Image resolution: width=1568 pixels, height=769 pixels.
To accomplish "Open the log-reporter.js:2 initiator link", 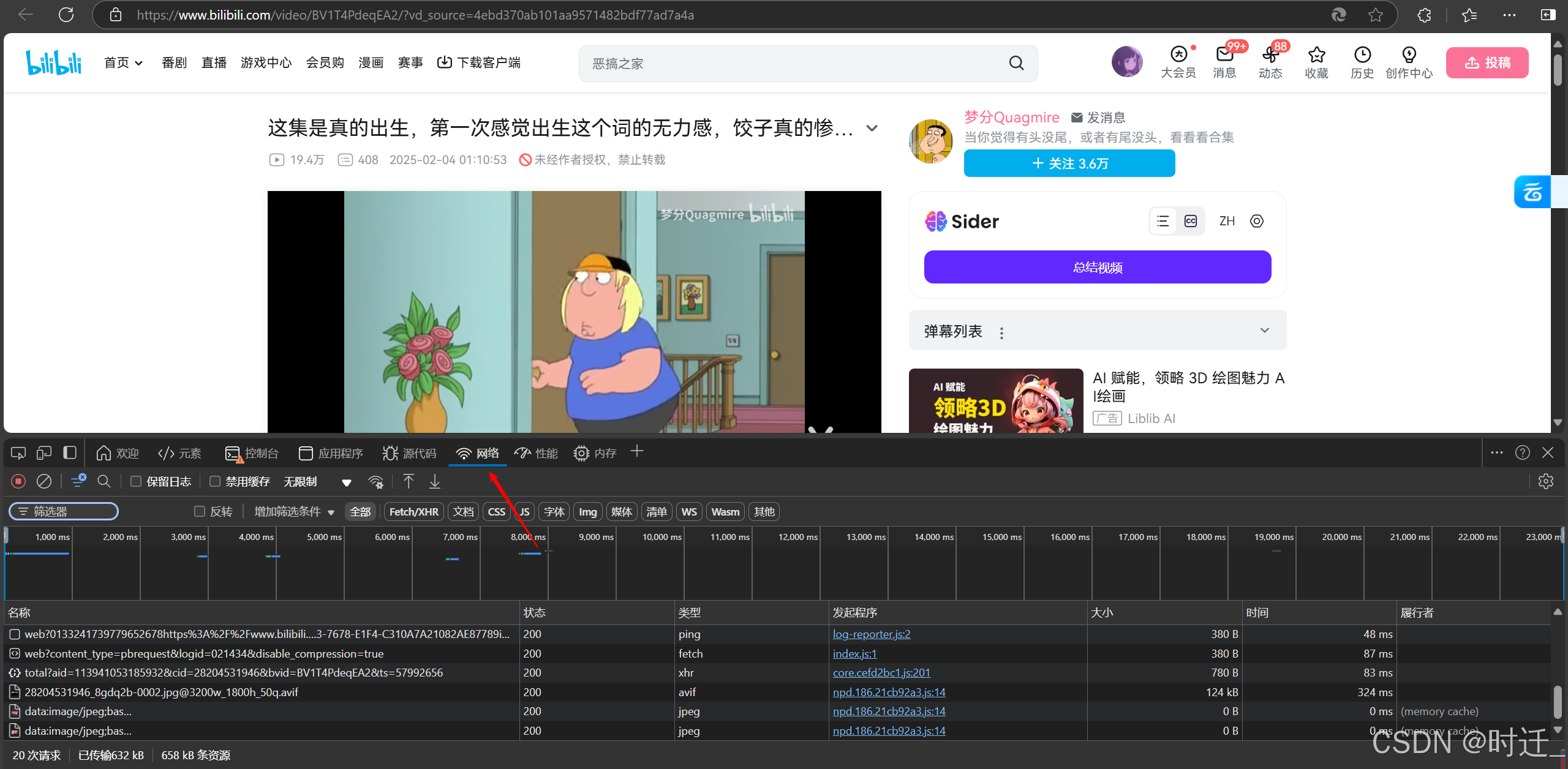I will tap(871, 634).
